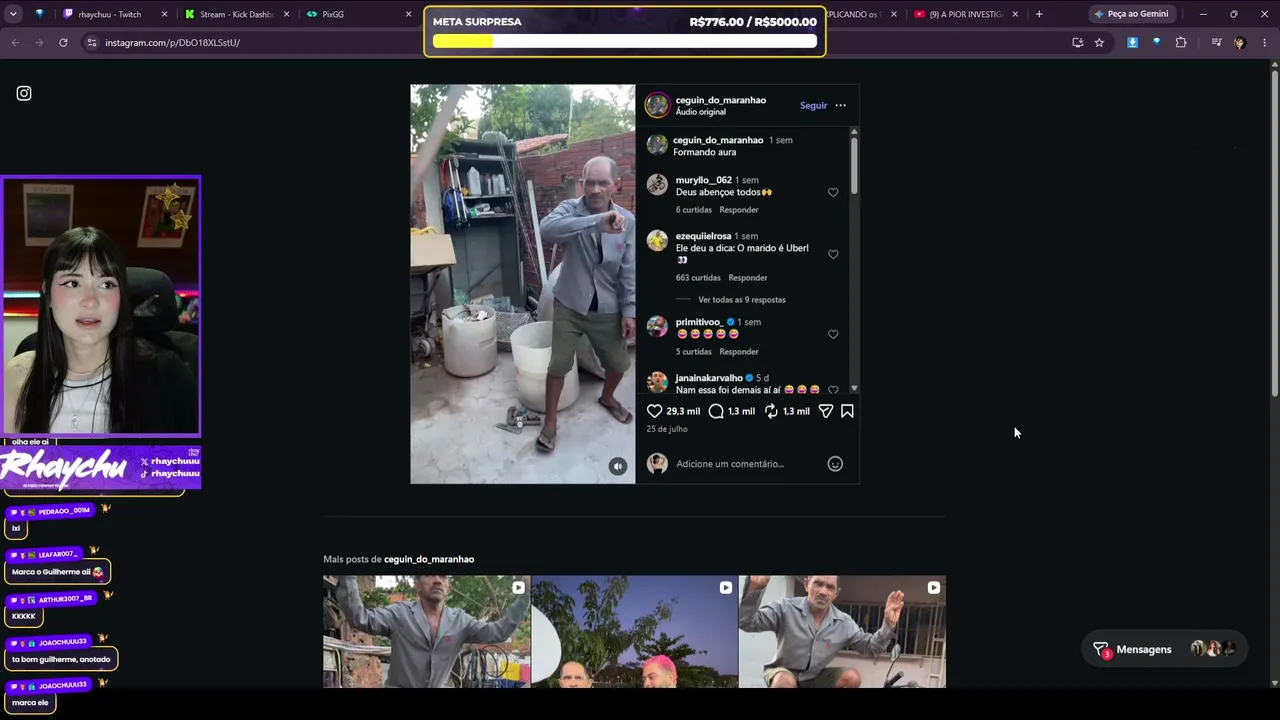Open the Mensagens messages button
The width and height of the screenshot is (1280, 720).
point(1166,649)
